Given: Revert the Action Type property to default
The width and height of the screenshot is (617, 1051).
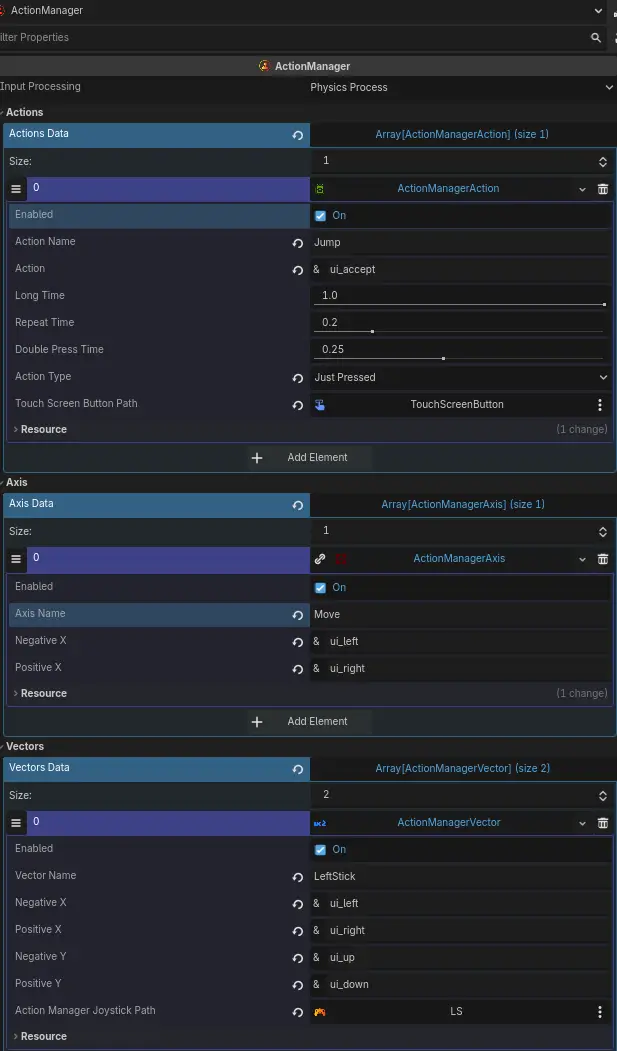Looking at the screenshot, I should (x=297, y=377).
